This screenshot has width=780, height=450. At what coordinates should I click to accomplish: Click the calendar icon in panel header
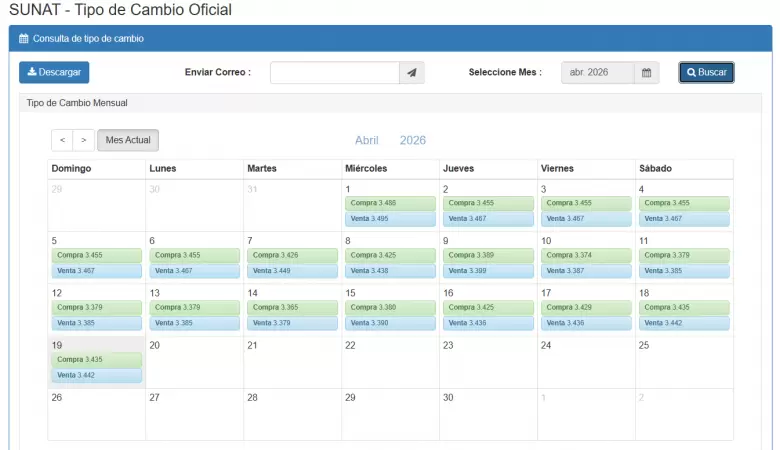(24, 39)
